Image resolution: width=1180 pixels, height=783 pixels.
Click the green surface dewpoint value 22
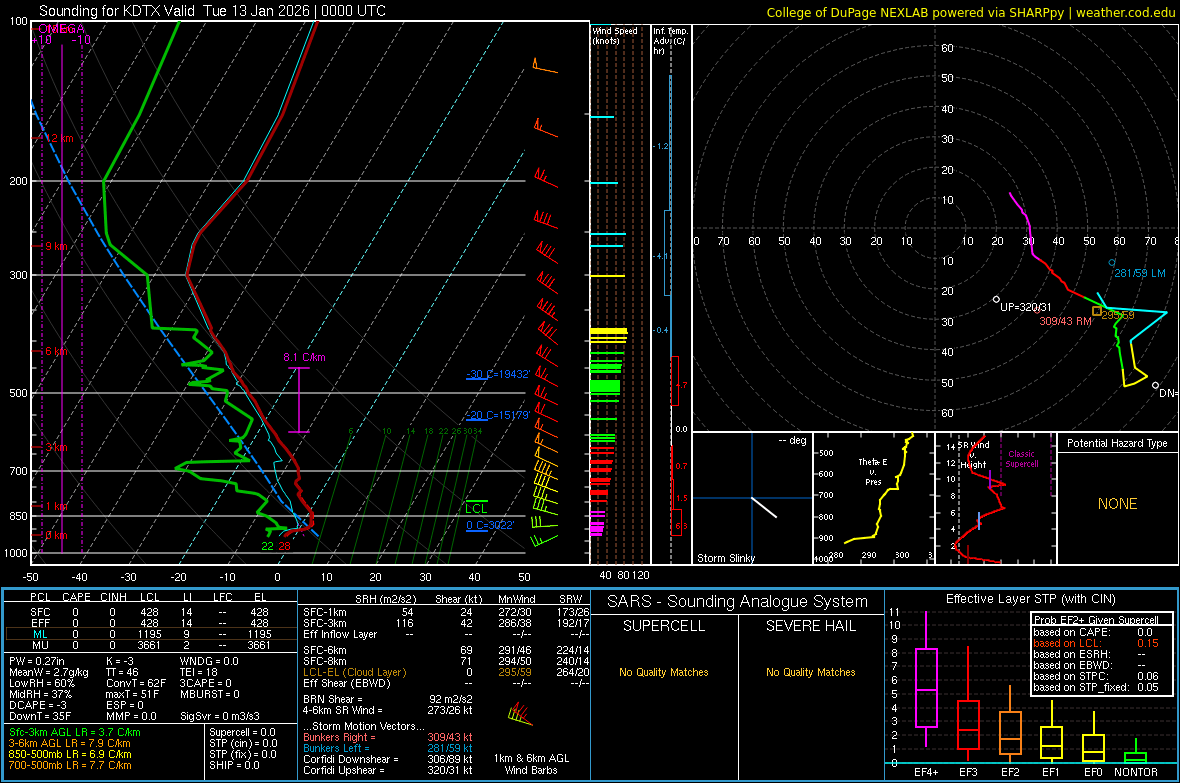coord(267,547)
